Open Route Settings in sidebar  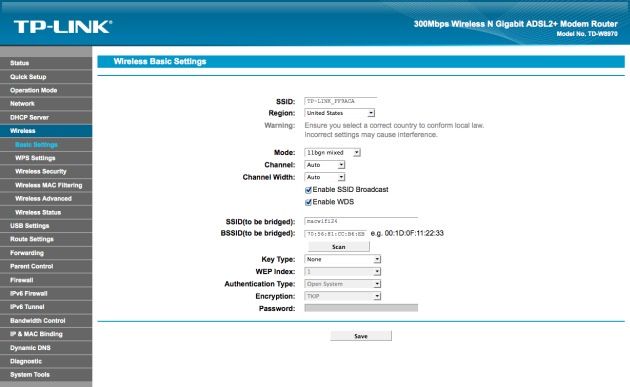pos(46,239)
